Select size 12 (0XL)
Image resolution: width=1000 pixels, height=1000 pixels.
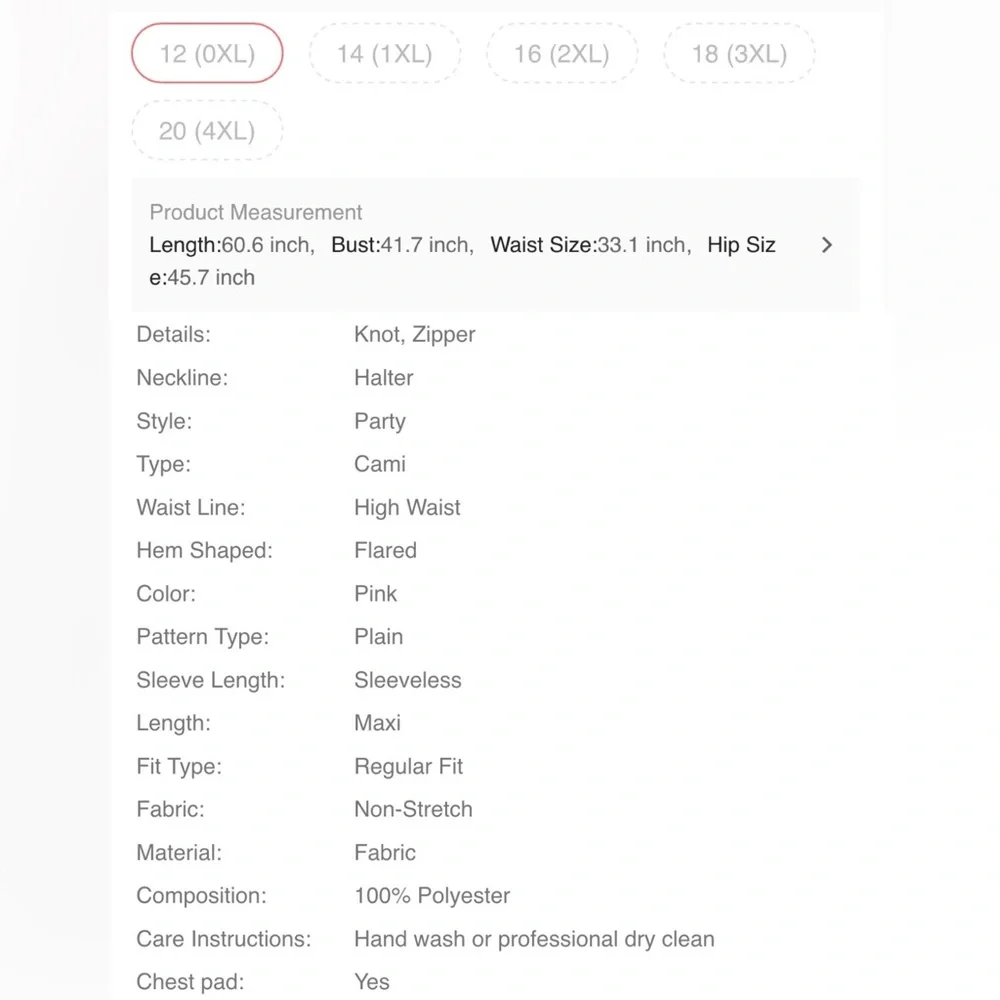tap(207, 54)
